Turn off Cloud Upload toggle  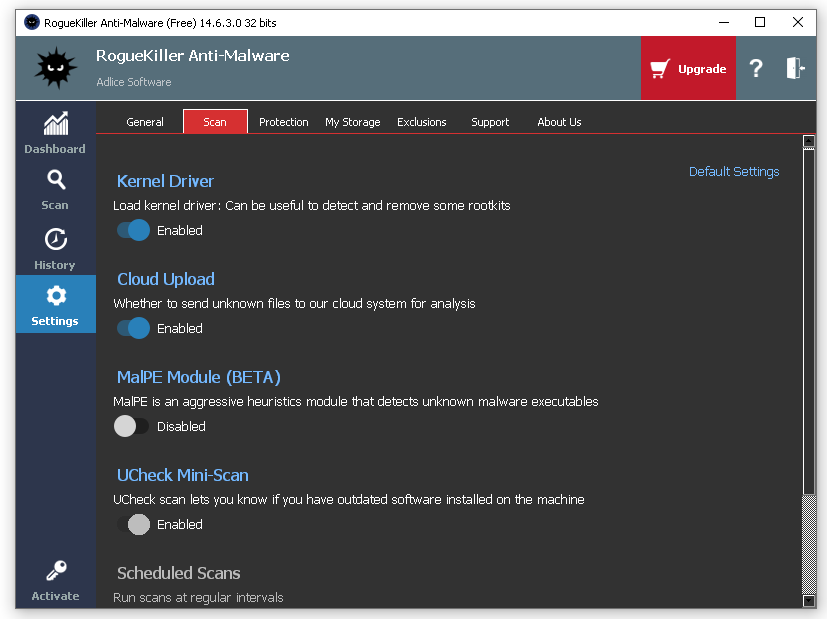pos(133,328)
